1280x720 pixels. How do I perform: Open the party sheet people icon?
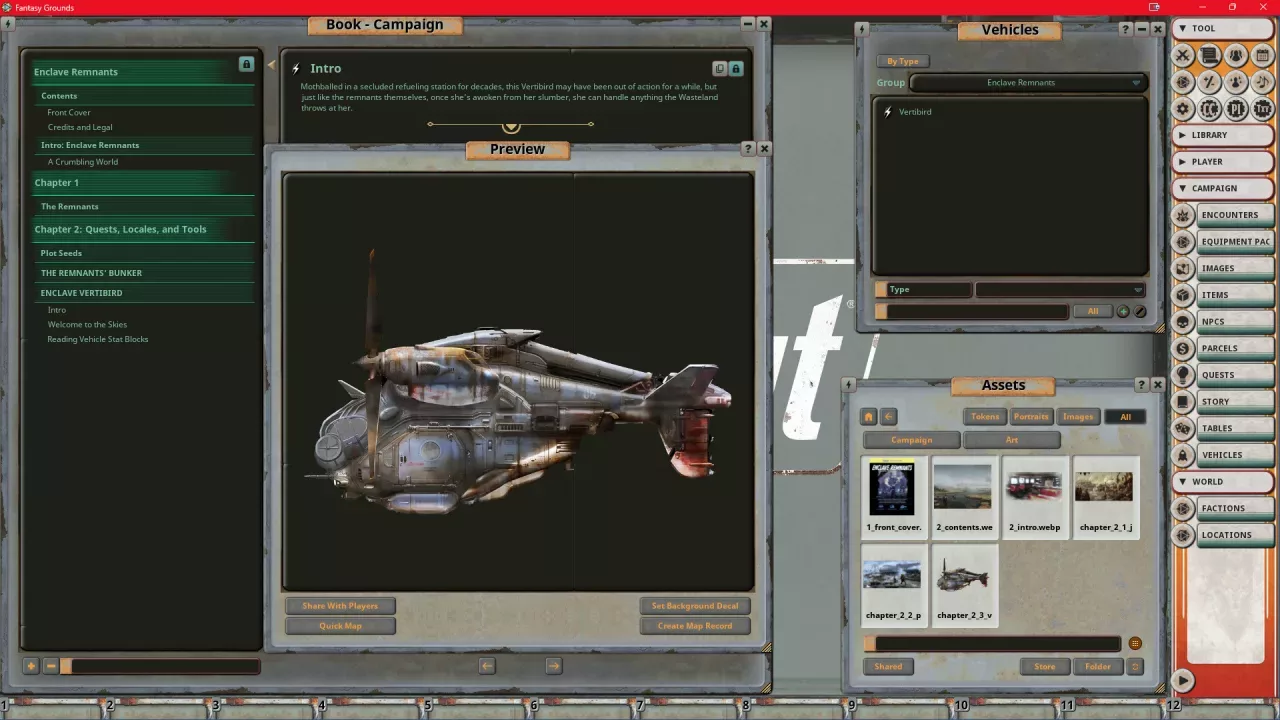1236,56
